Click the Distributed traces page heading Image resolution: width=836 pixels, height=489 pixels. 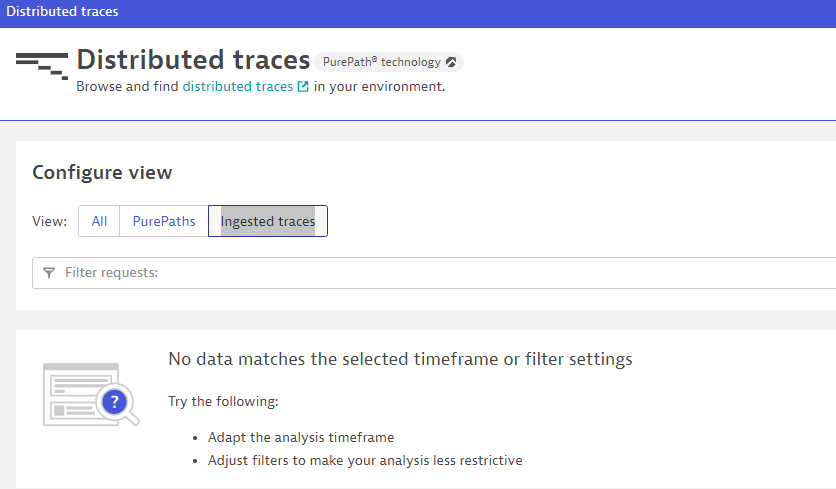click(193, 60)
